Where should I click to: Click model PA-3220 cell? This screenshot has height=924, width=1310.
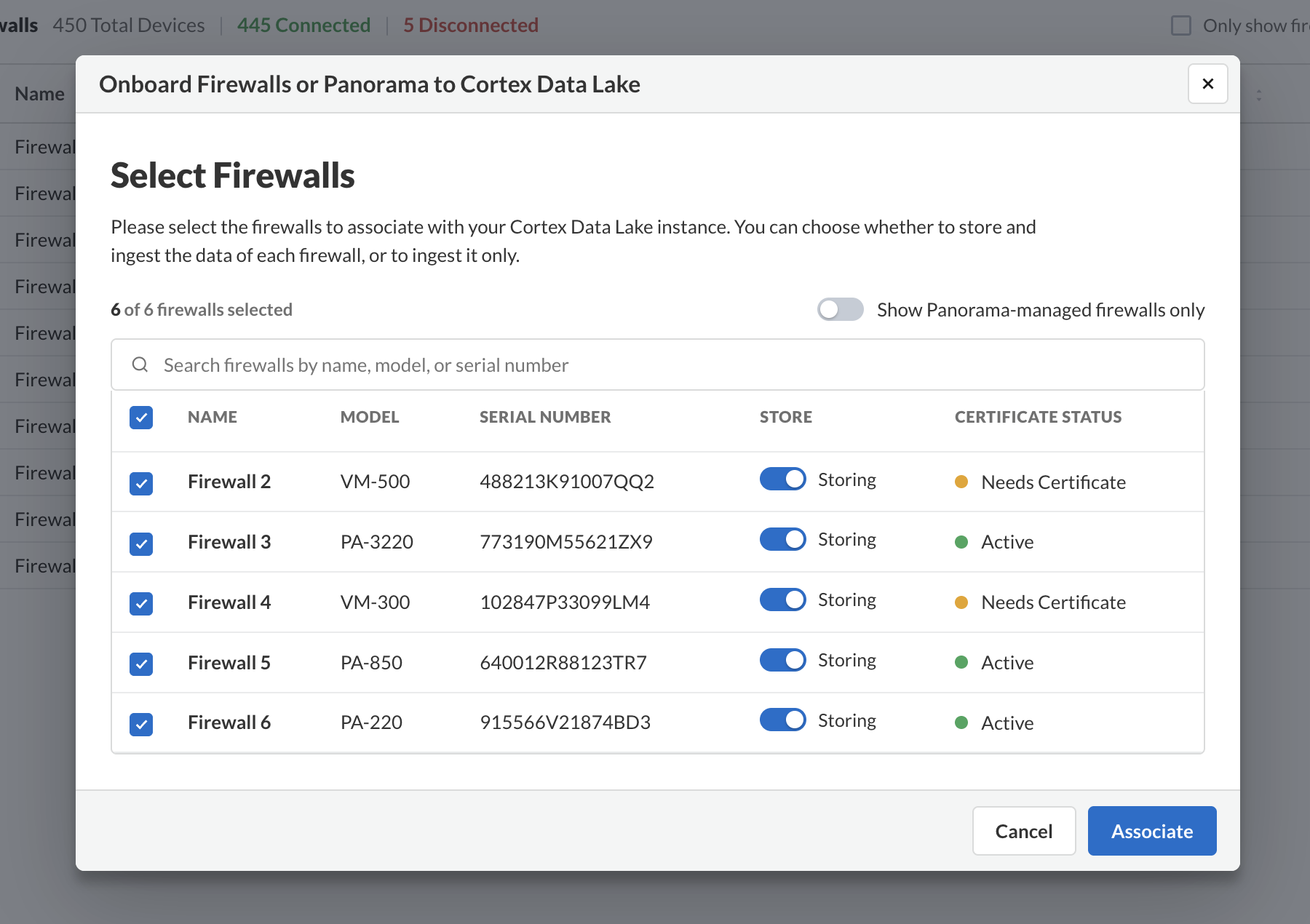point(377,542)
